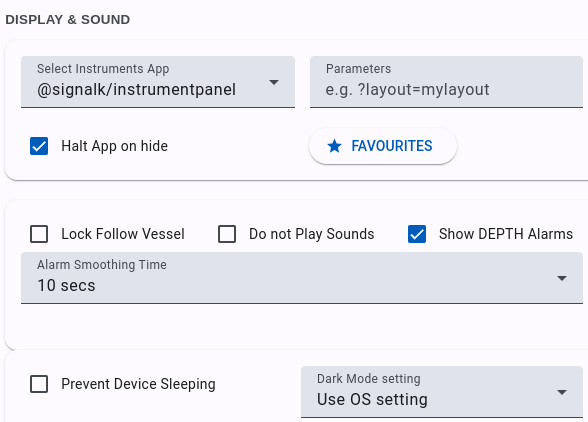Enable Prevent Device Sleeping checkbox
This screenshot has height=422, width=588.
39,384
